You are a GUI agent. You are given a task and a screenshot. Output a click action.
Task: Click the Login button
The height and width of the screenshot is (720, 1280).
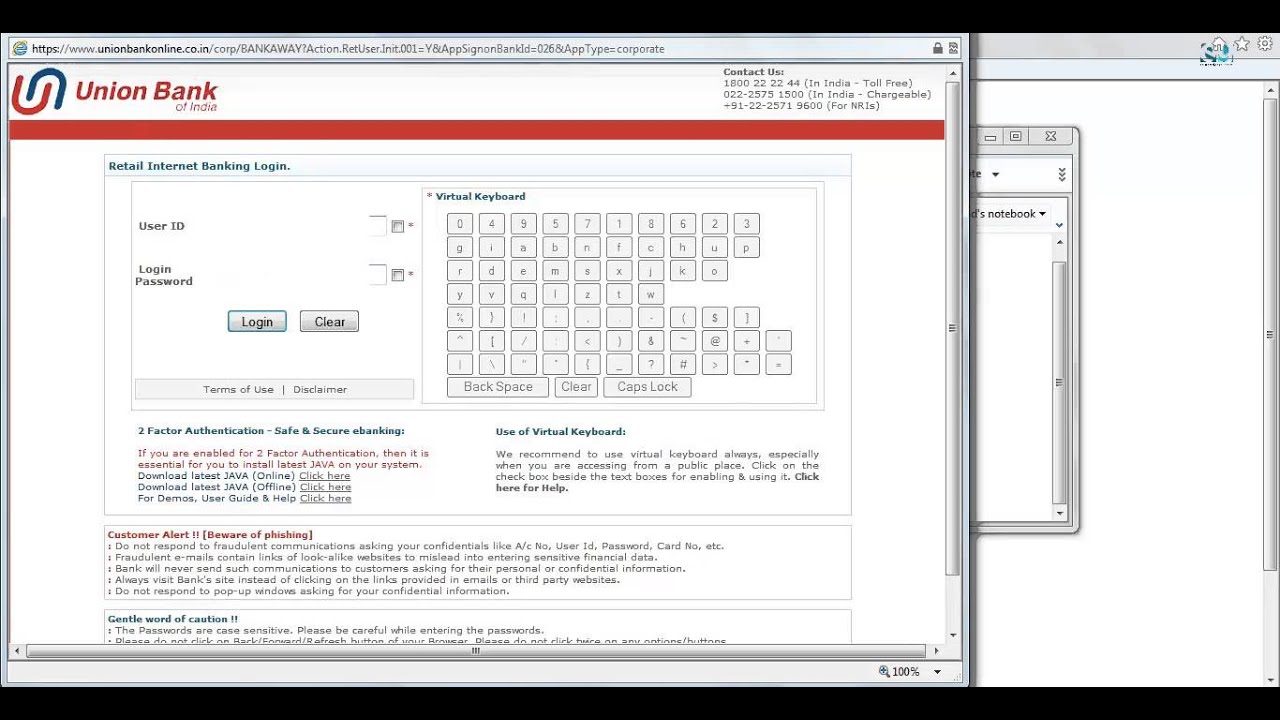click(257, 322)
